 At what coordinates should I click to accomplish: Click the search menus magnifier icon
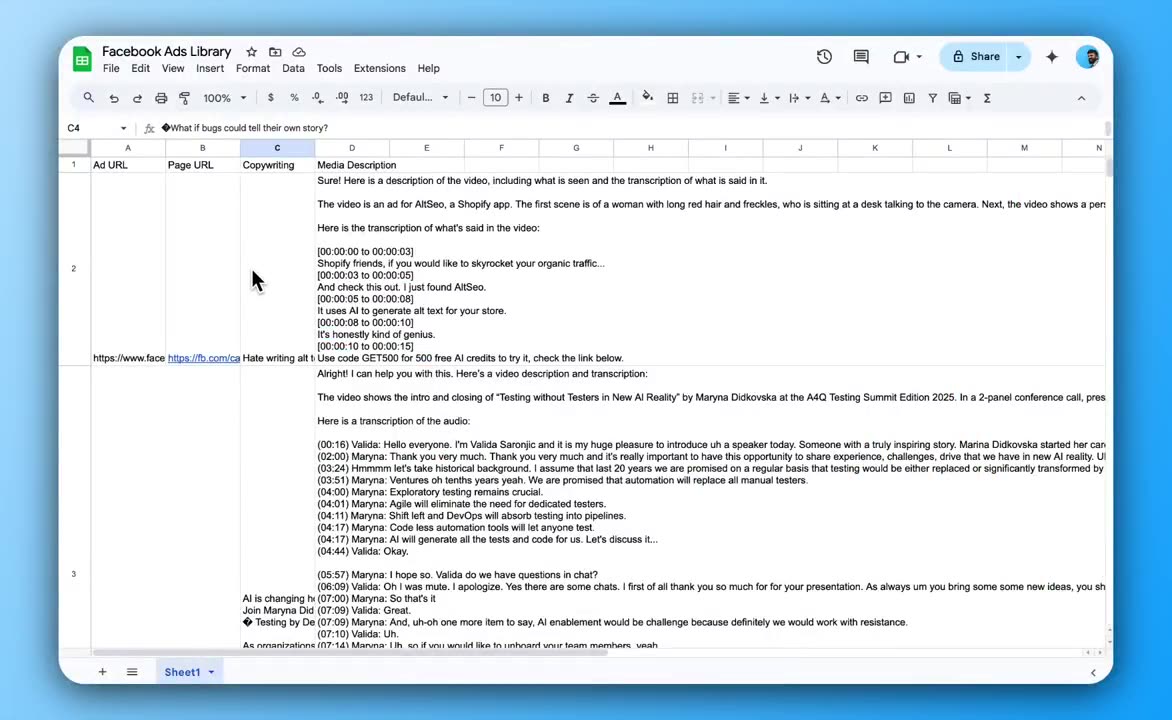(88, 98)
